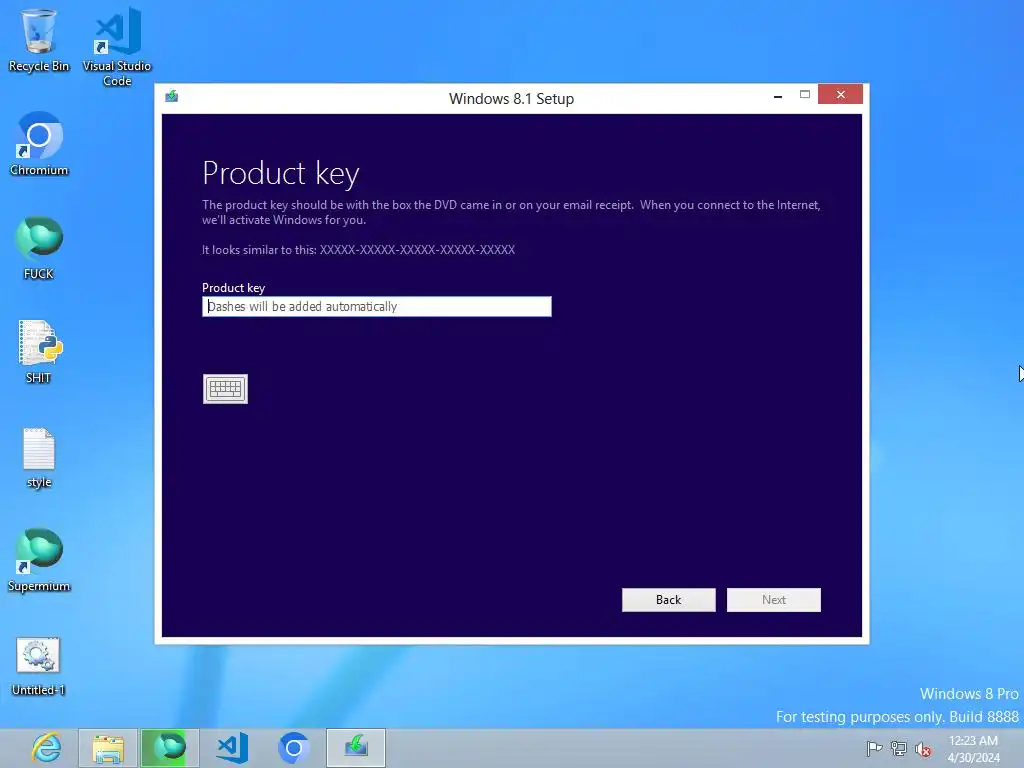Close the Windows 8.1 Setup window
This screenshot has height=768, width=1024.
tap(840, 95)
